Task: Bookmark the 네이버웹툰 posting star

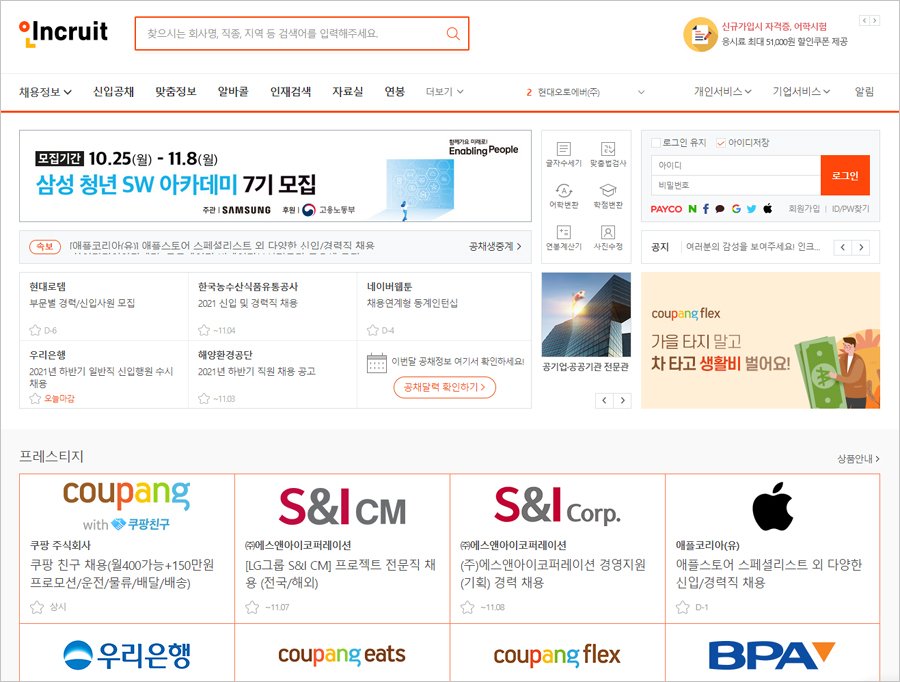Action: point(373,330)
